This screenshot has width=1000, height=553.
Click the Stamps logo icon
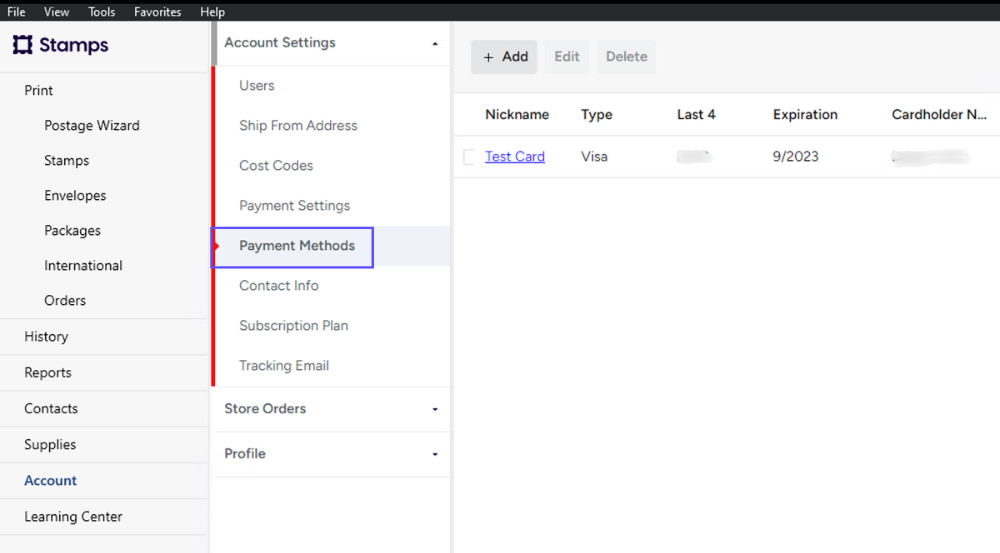click(x=22, y=45)
